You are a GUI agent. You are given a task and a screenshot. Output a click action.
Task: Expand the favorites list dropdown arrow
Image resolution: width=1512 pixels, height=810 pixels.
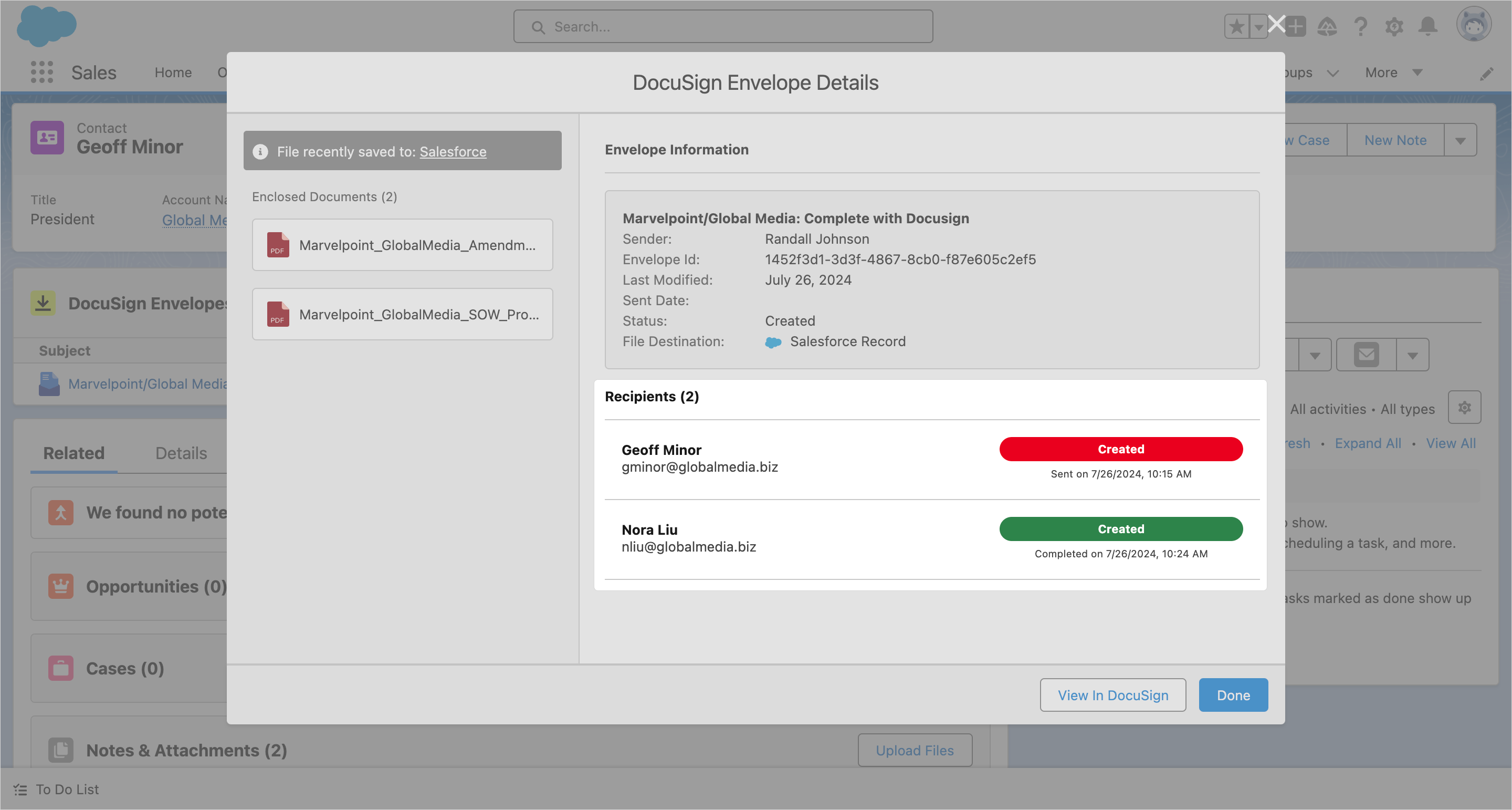coord(1258,26)
